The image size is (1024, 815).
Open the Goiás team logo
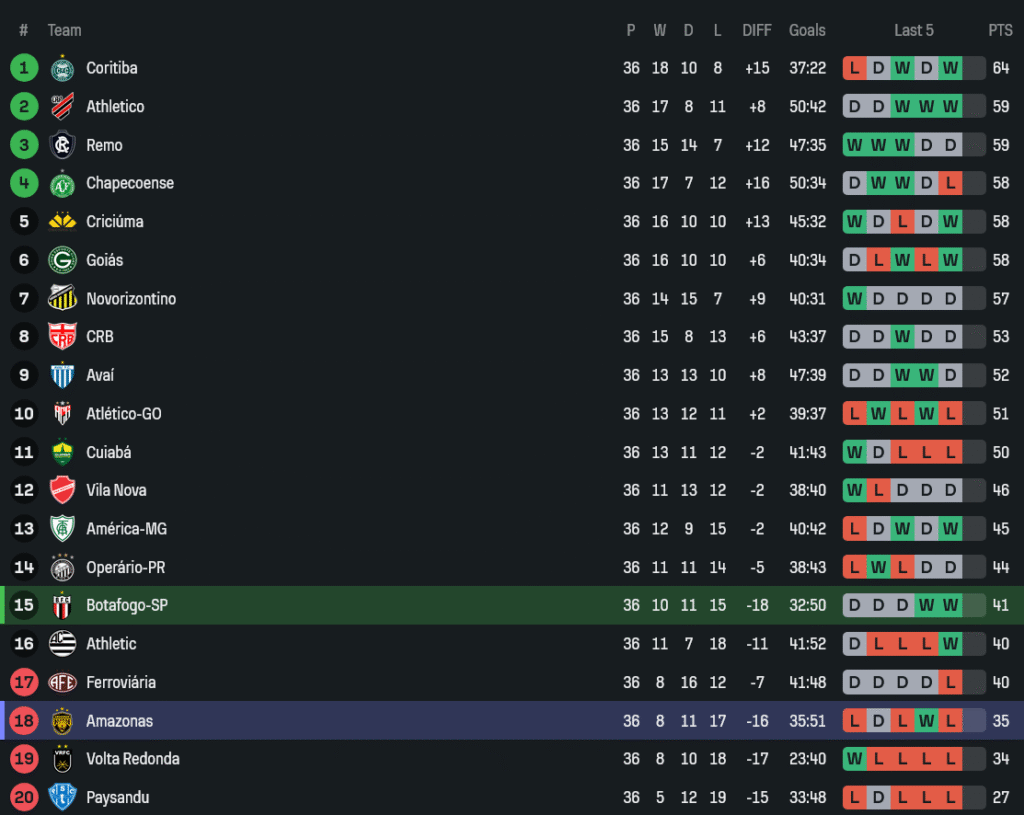click(x=62, y=260)
